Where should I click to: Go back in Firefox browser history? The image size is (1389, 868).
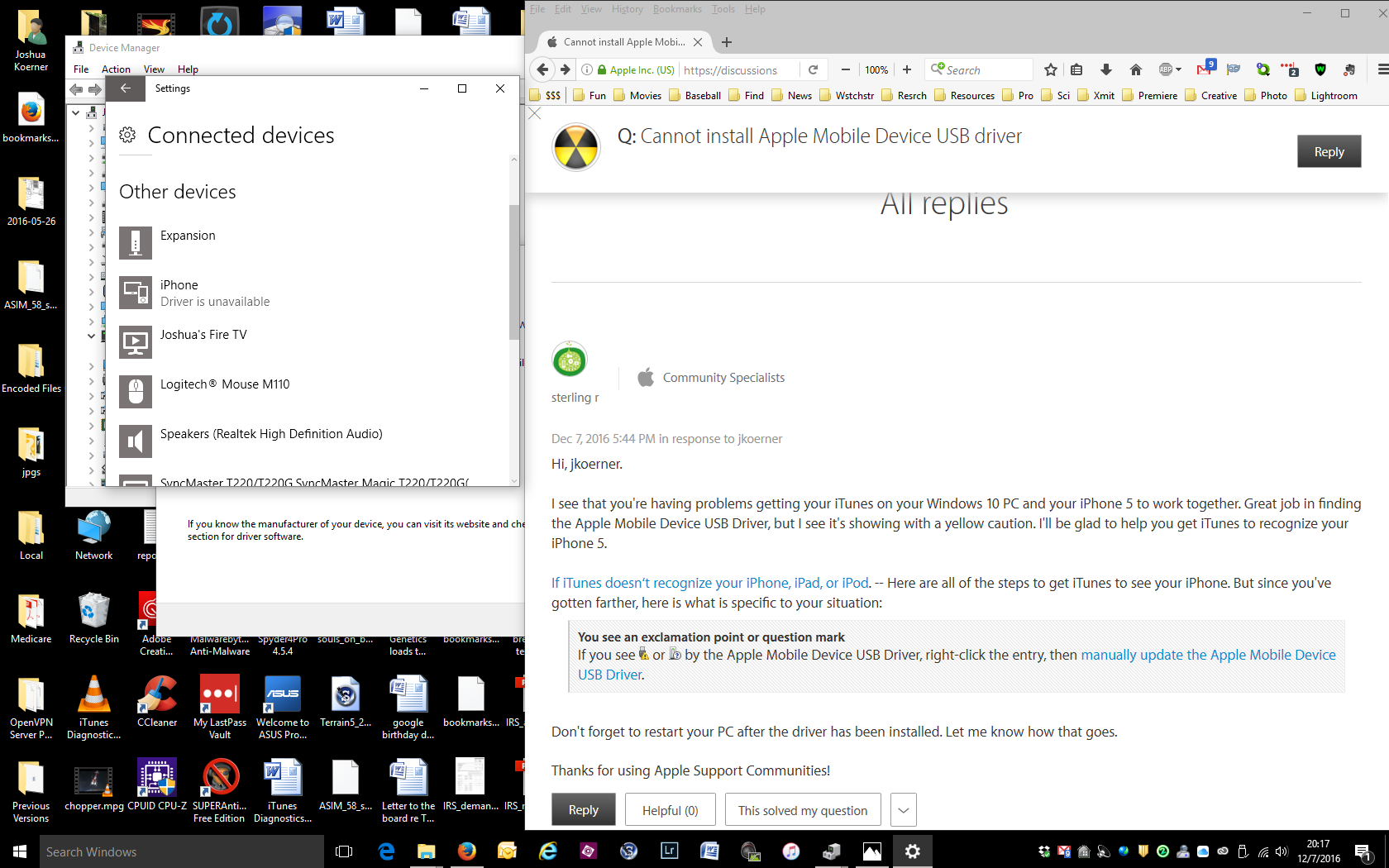point(542,69)
